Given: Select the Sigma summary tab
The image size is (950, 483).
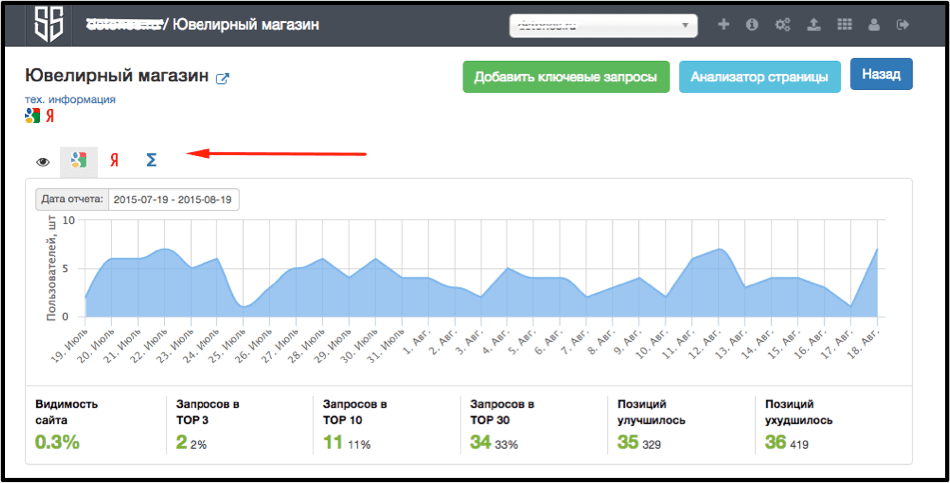Looking at the screenshot, I should click(x=151, y=160).
